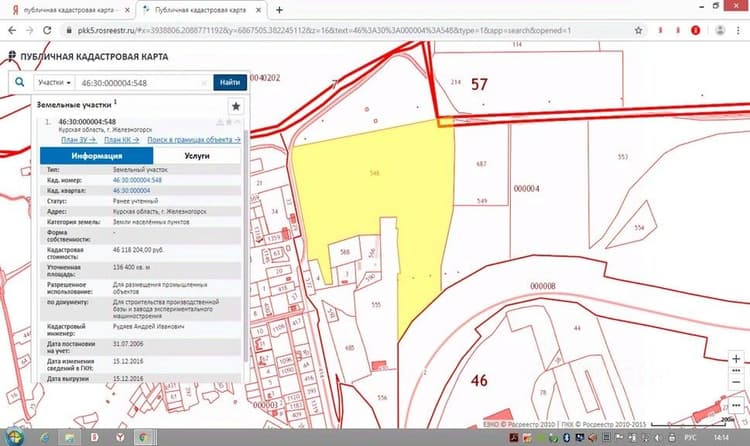Switch to the Услуги tab
The height and width of the screenshot is (446, 750).
click(x=197, y=156)
